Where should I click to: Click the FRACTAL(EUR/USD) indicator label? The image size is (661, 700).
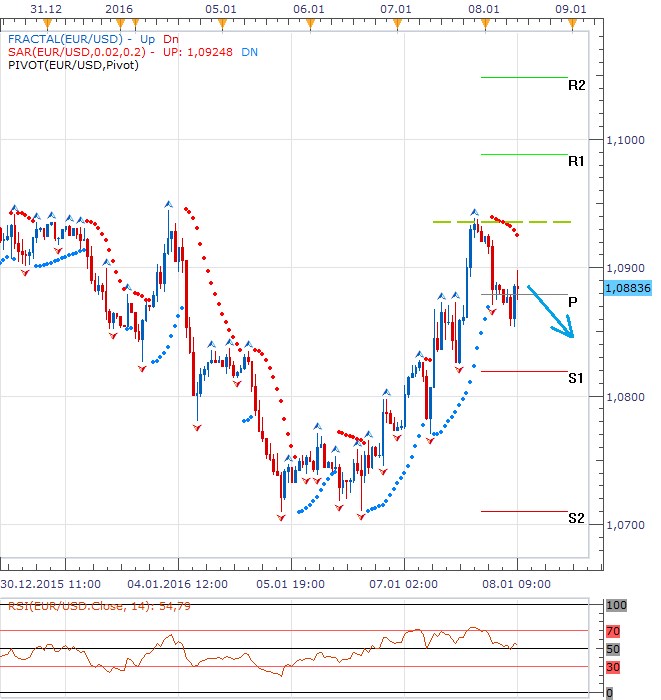64,37
